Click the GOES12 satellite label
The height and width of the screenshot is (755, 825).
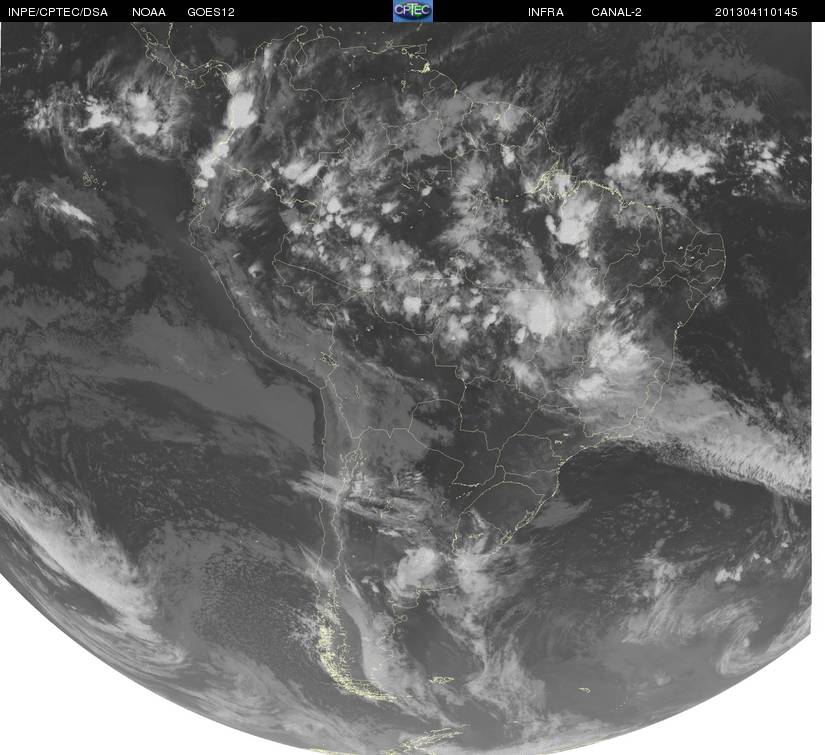click(211, 12)
